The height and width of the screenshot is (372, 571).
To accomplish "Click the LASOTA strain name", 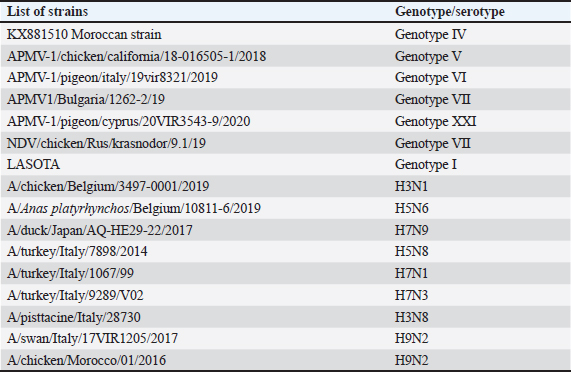I will [x=33, y=165].
